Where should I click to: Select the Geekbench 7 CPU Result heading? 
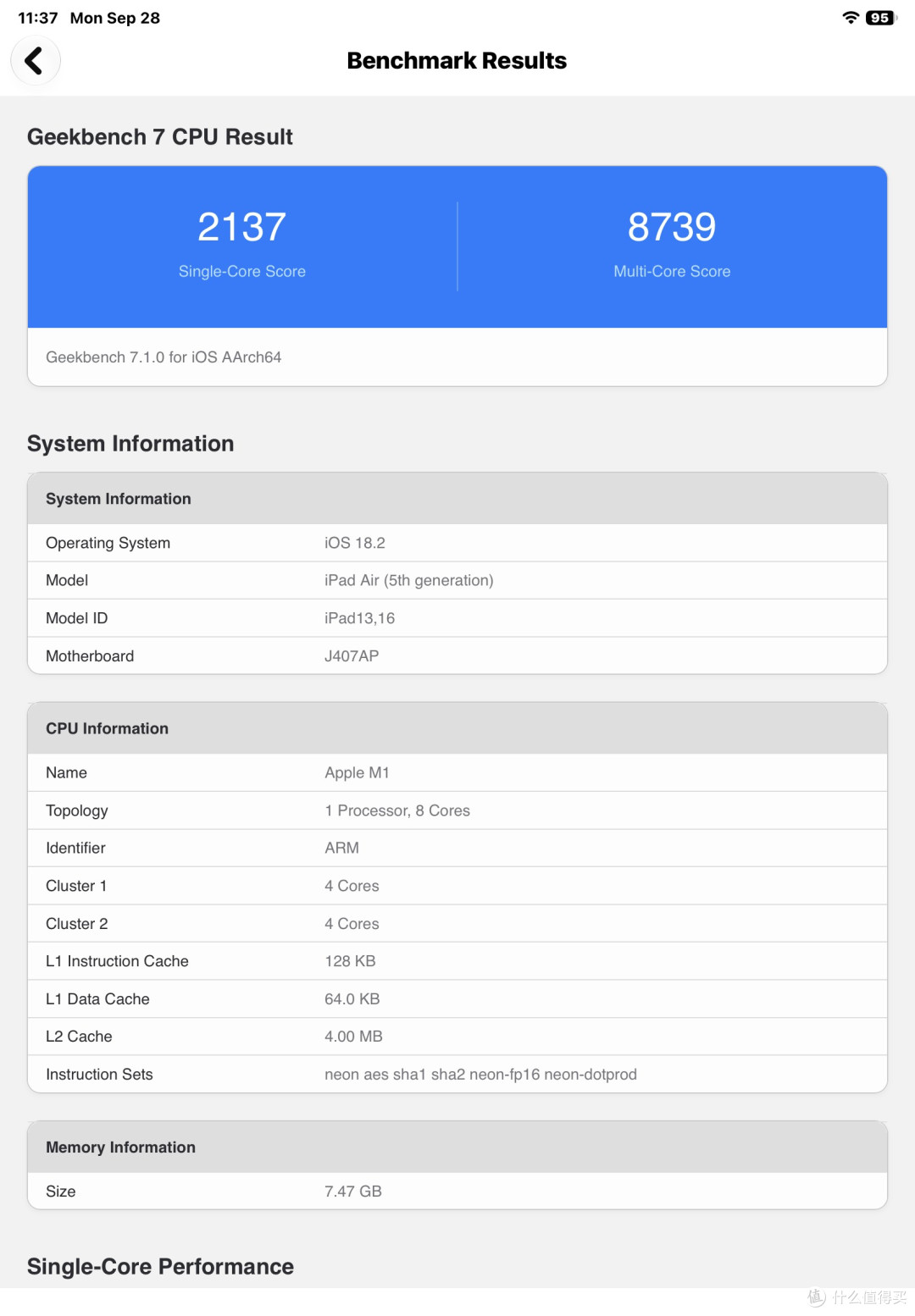click(160, 136)
